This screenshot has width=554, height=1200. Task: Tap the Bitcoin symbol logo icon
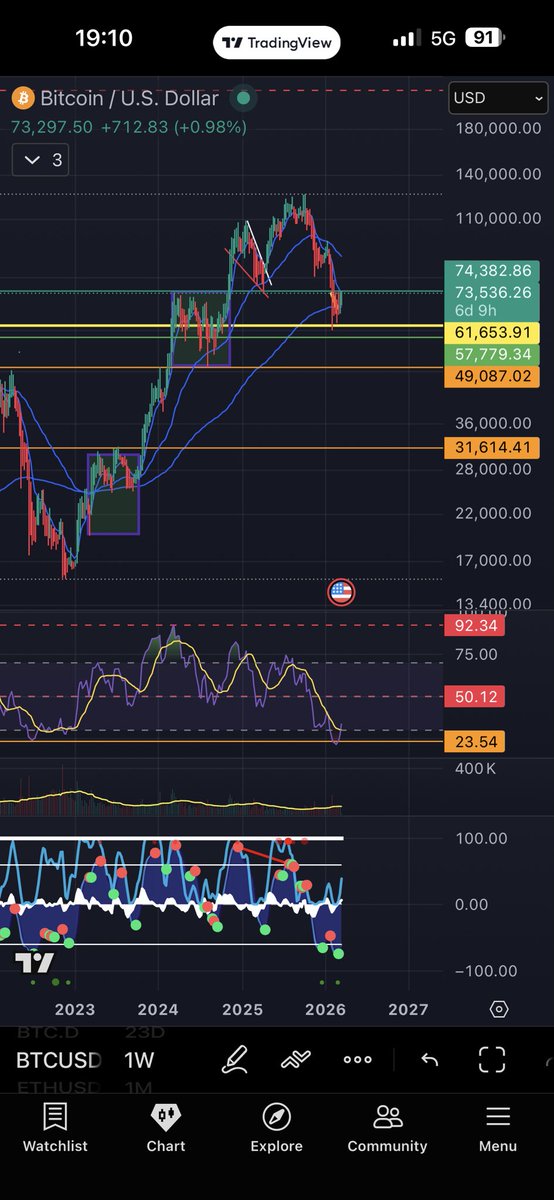[23, 99]
